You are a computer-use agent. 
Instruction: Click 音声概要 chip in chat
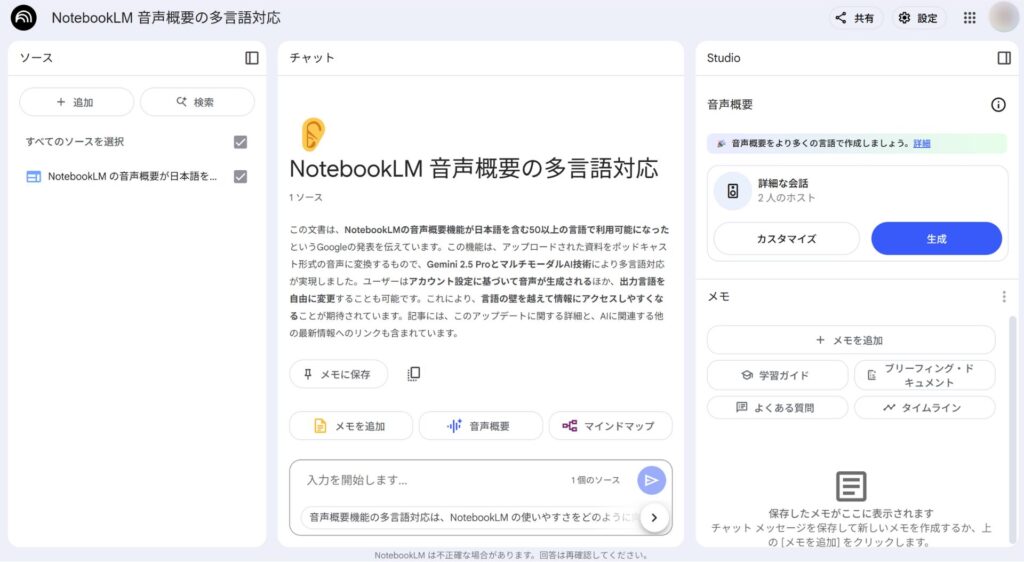(481, 426)
